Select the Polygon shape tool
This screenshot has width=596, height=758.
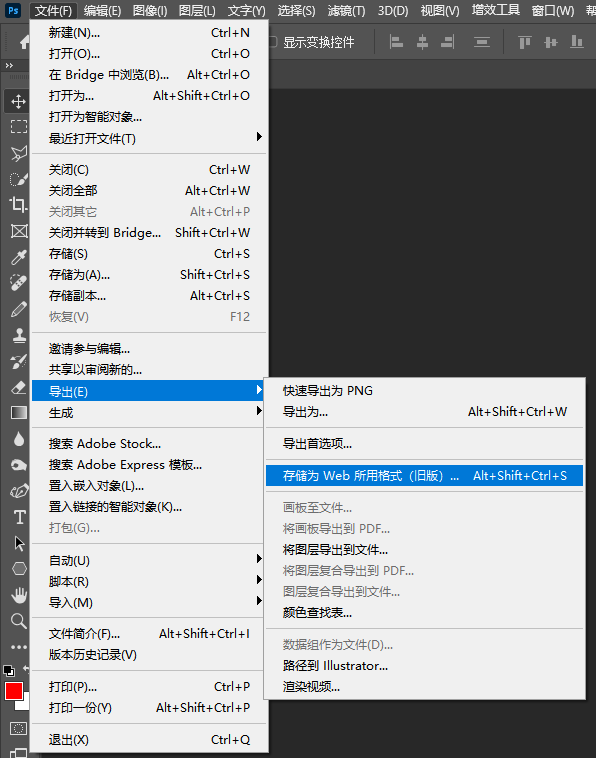click(x=18, y=568)
